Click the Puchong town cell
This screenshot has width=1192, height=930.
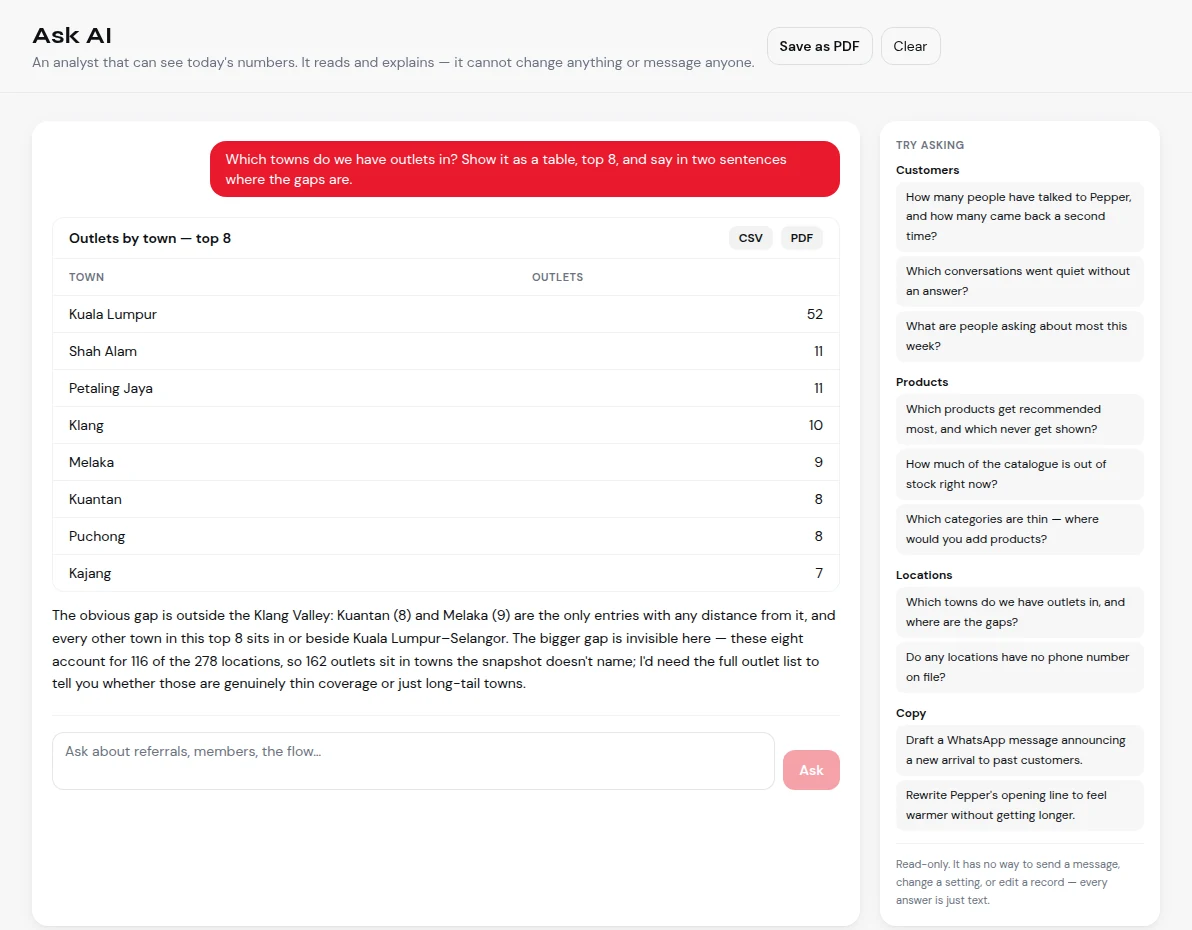pos(97,537)
